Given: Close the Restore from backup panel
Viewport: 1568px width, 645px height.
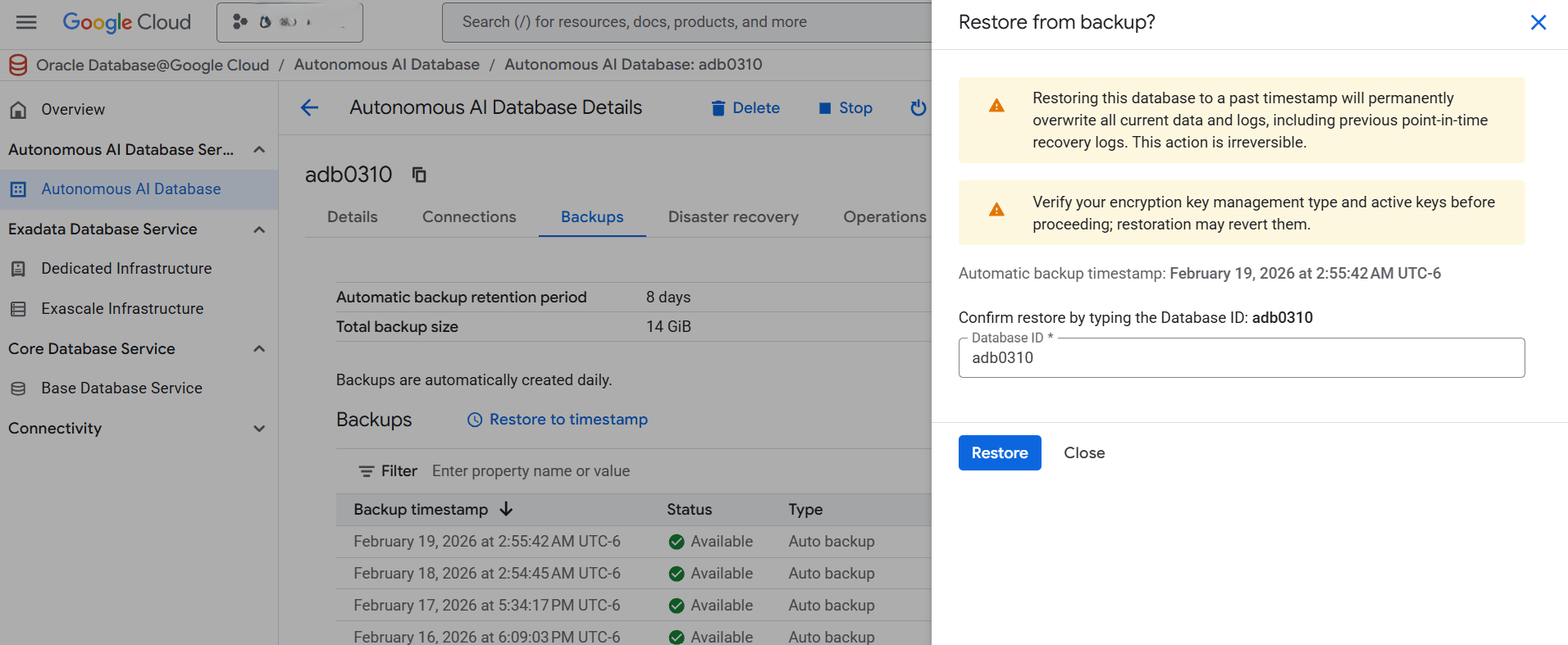Looking at the screenshot, I should (1538, 23).
